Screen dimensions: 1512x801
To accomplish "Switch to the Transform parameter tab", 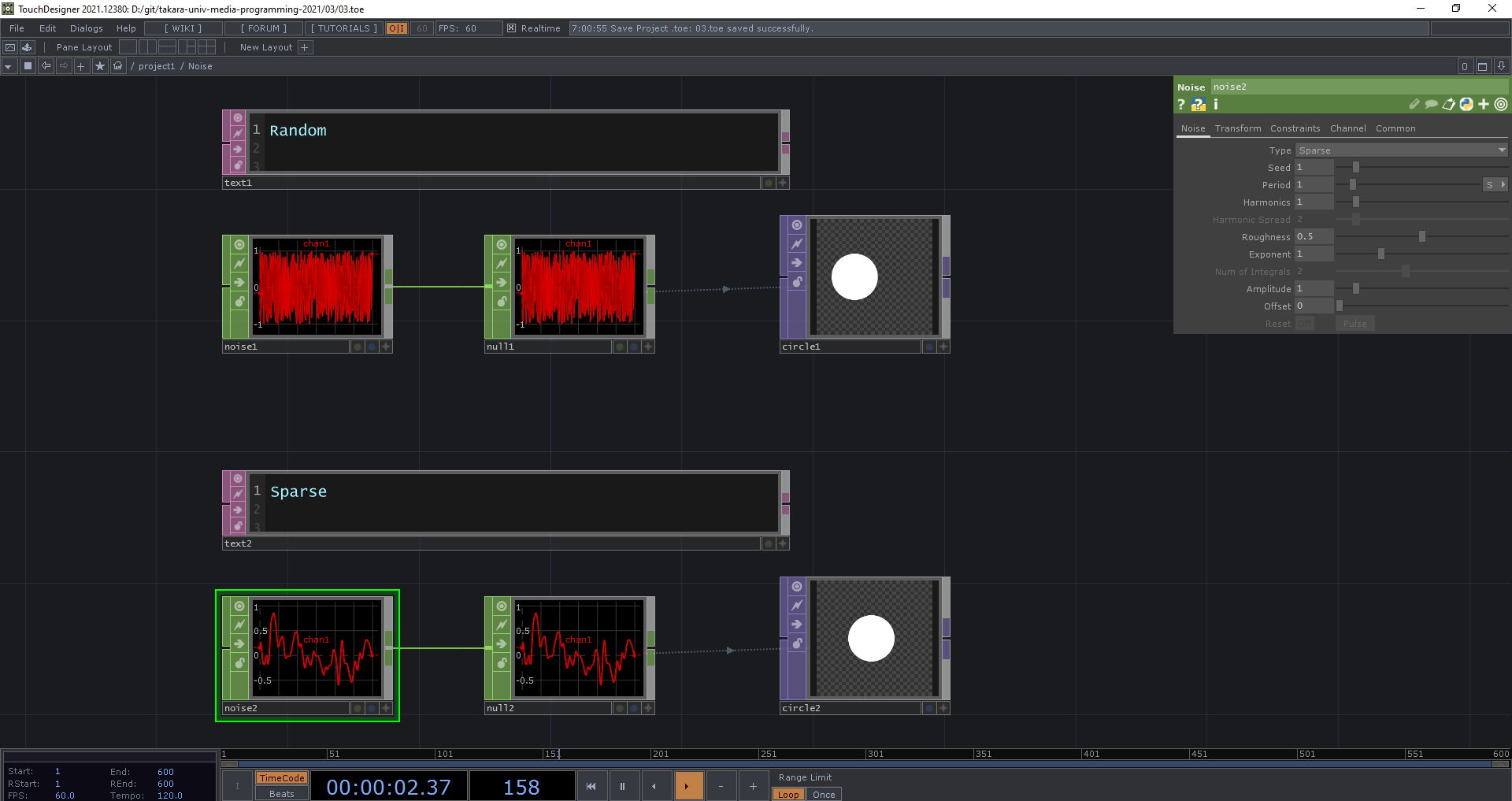I will point(1237,128).
